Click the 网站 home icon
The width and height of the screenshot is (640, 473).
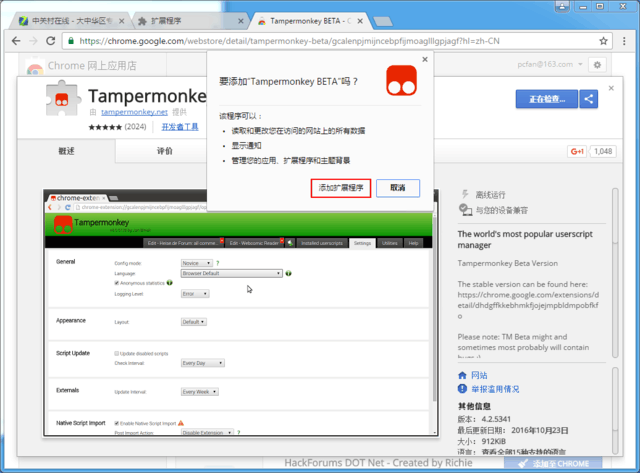[462, 375]
